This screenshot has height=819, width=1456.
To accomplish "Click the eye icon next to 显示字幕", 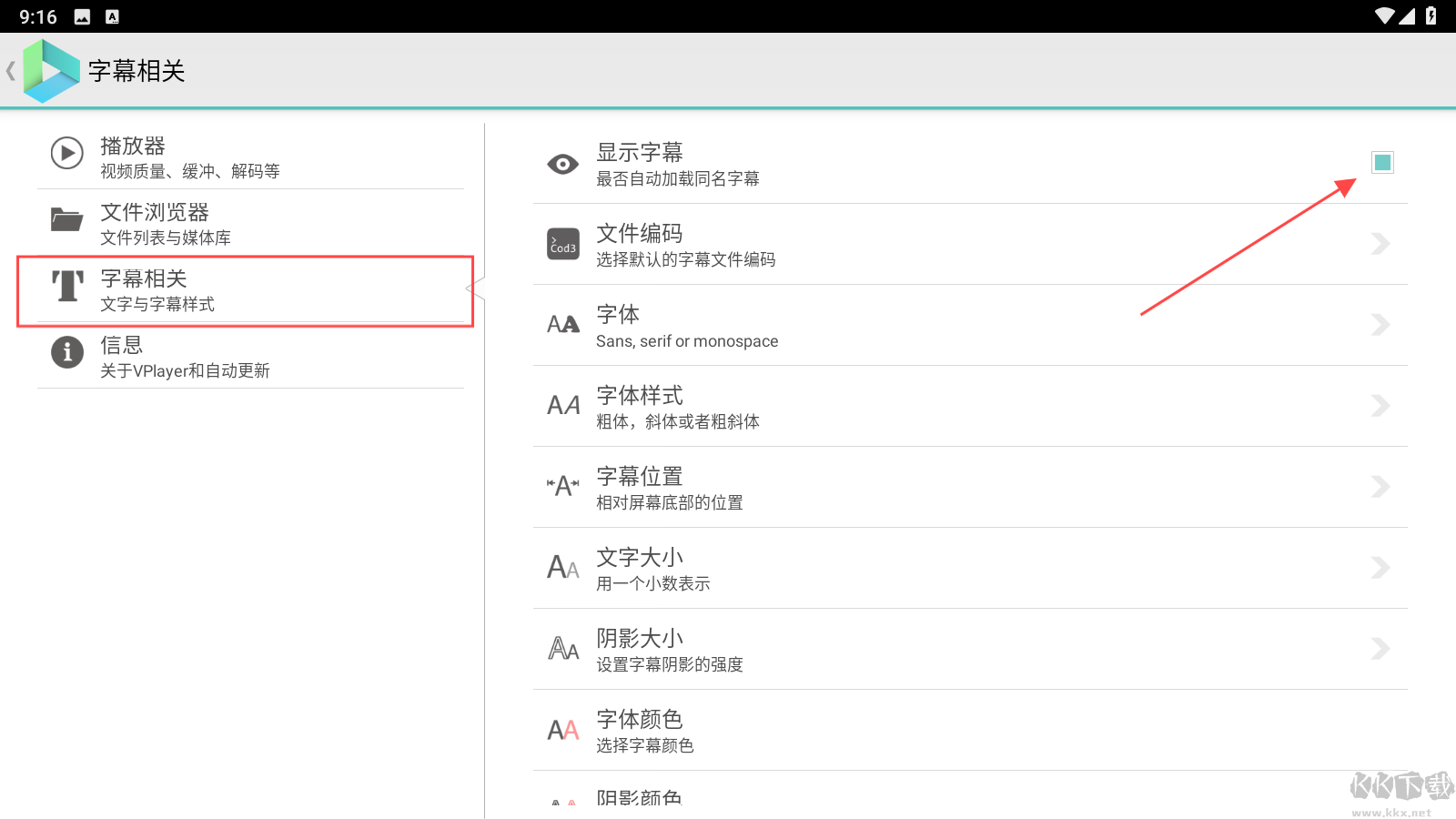I will click(563, 164).
